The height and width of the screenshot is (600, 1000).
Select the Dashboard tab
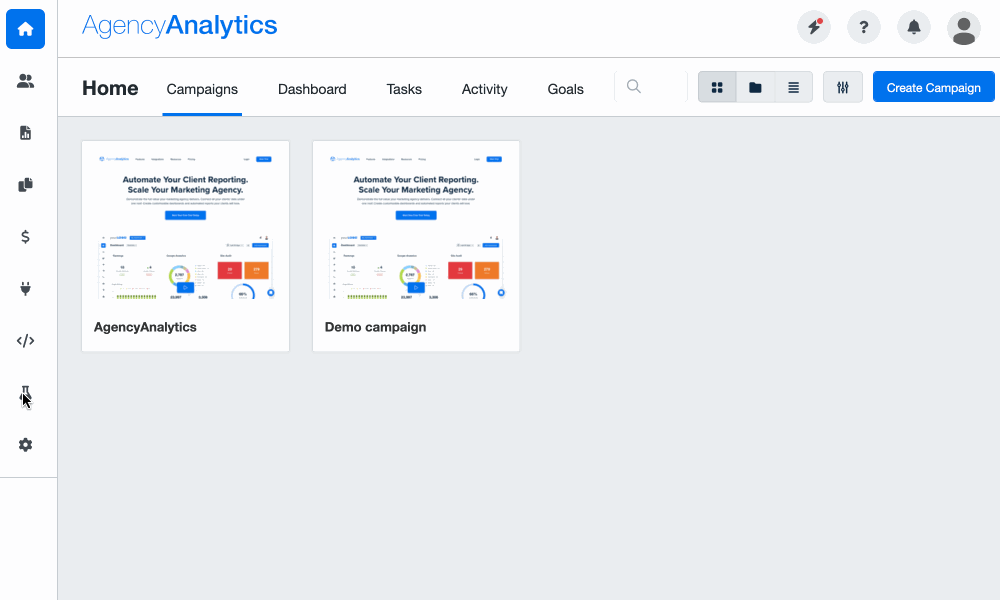[x=312, y=89]
